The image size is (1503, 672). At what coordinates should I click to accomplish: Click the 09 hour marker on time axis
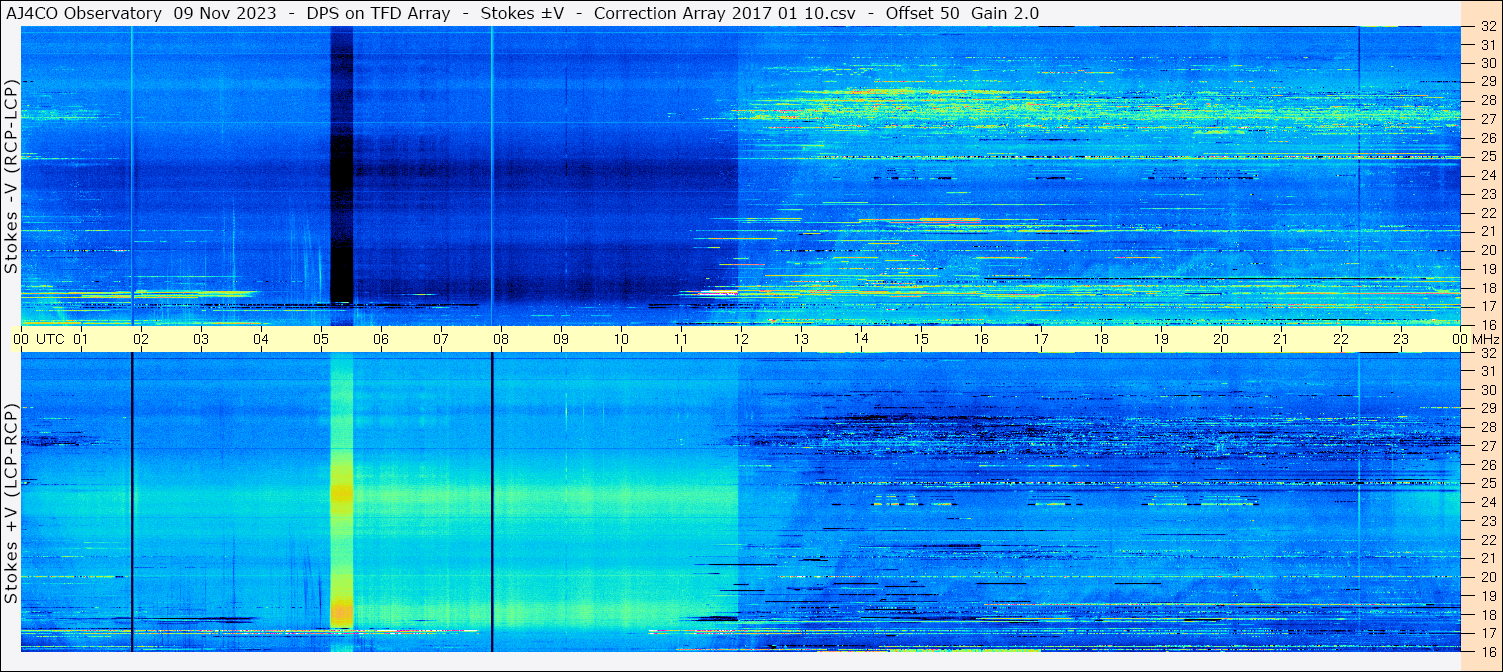[x=561, y=339]
